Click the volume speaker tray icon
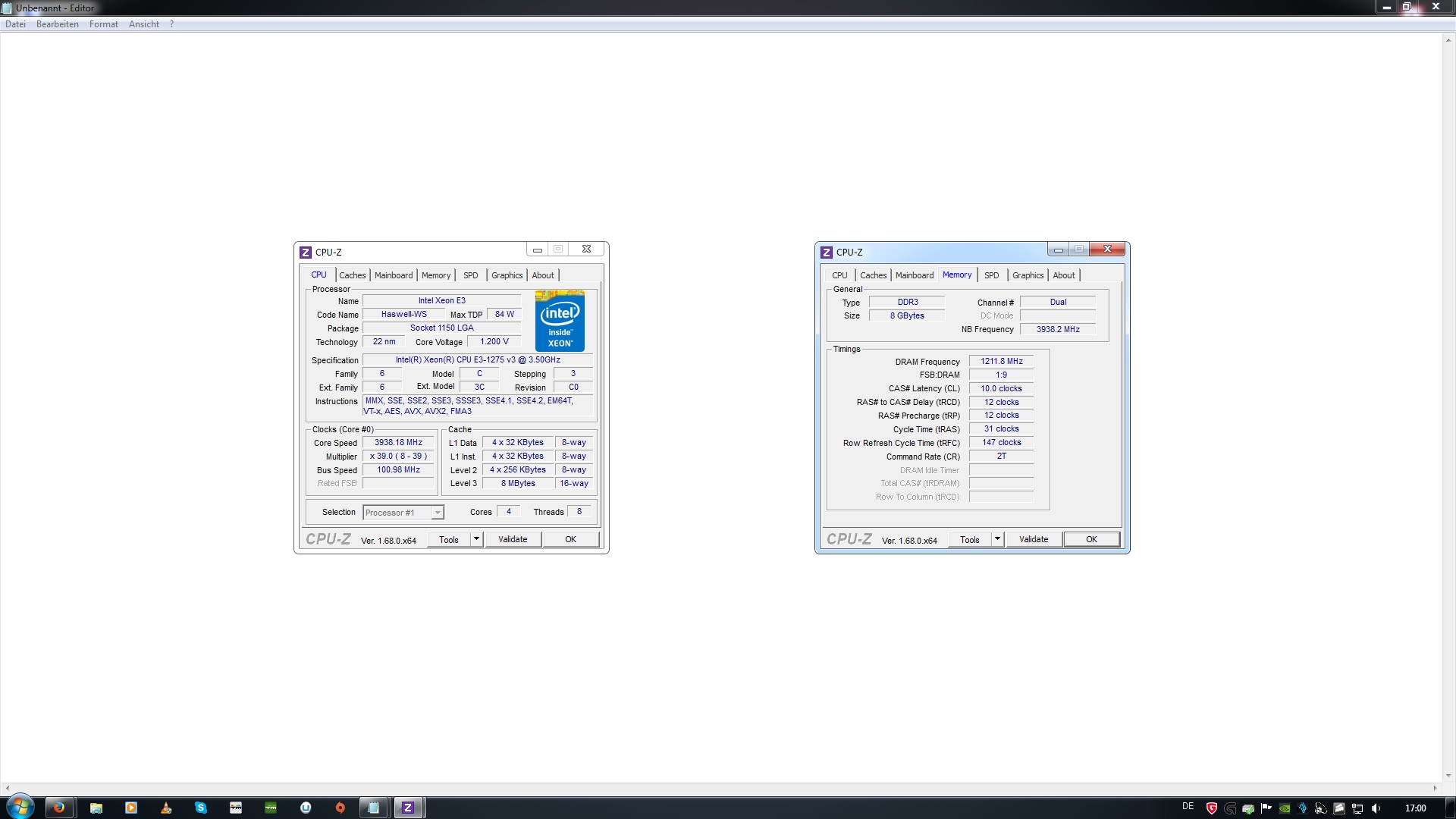The width and height of the screenshot is (1456, 819). coord(1376,808)
